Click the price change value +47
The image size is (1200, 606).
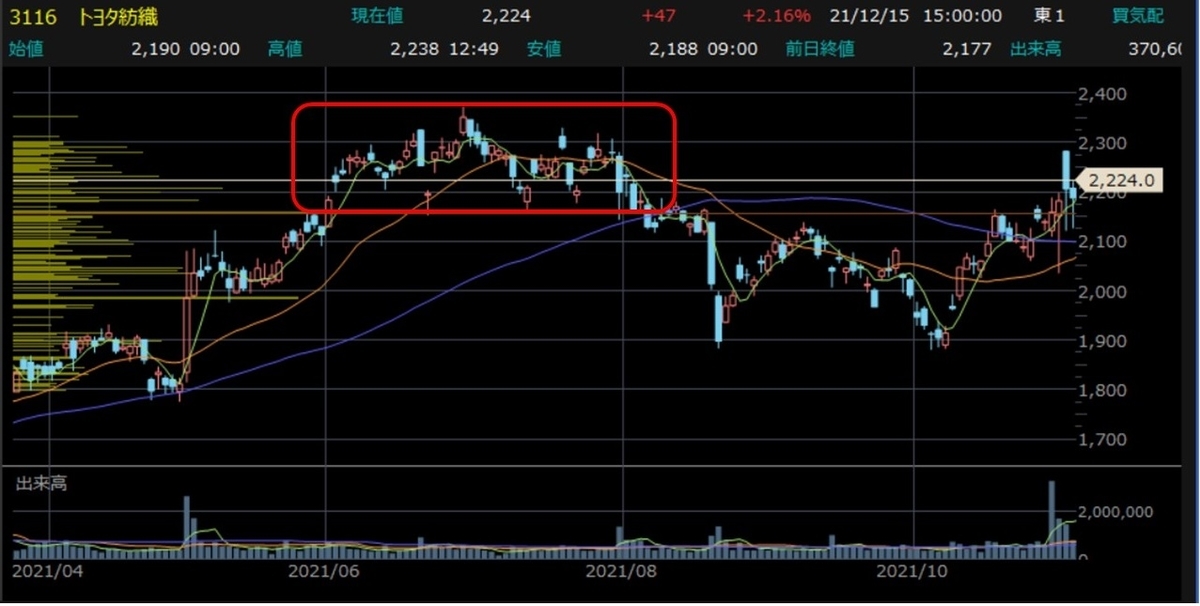point(658,16)
